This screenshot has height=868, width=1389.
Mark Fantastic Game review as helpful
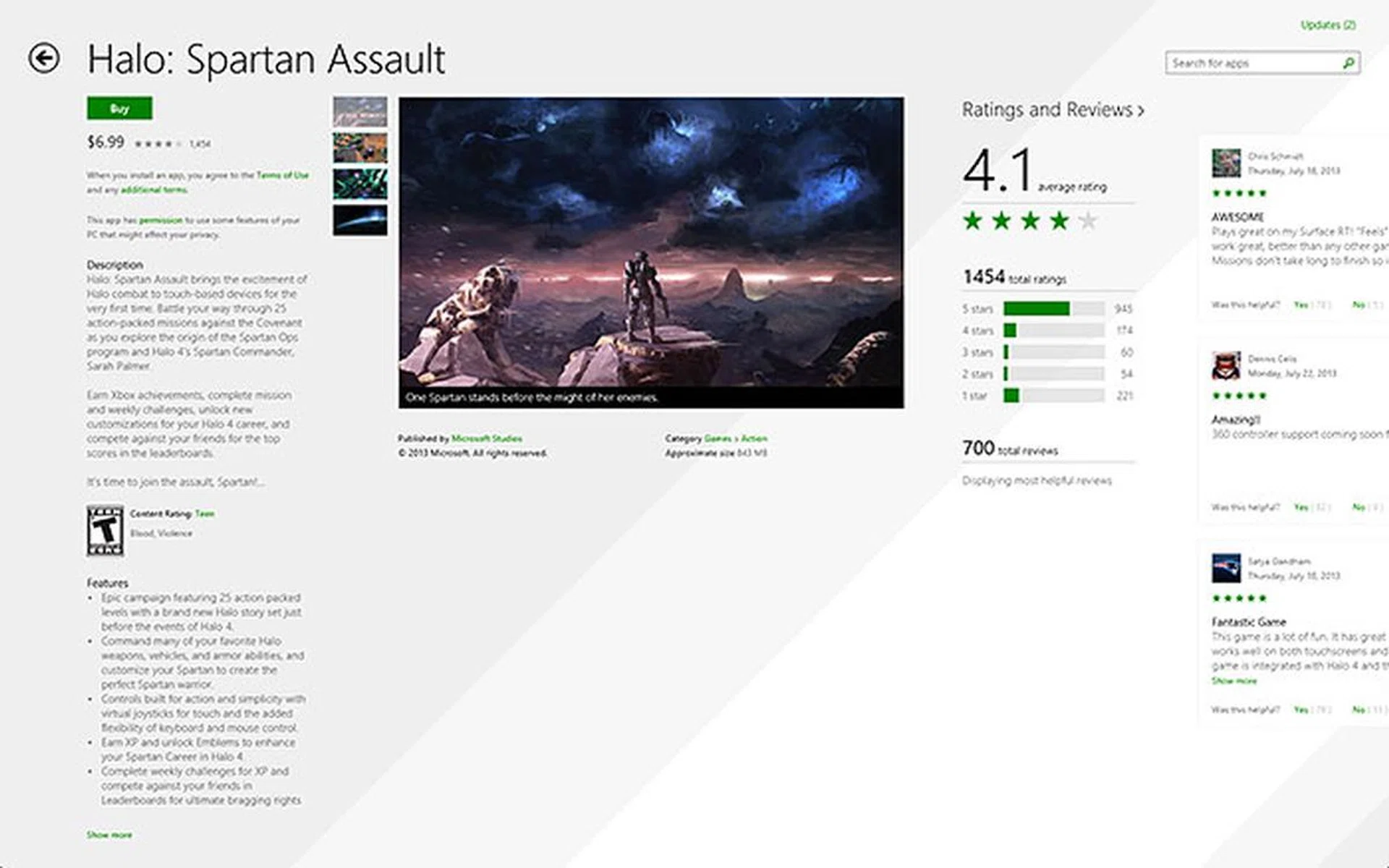[x=1301, y=710]
